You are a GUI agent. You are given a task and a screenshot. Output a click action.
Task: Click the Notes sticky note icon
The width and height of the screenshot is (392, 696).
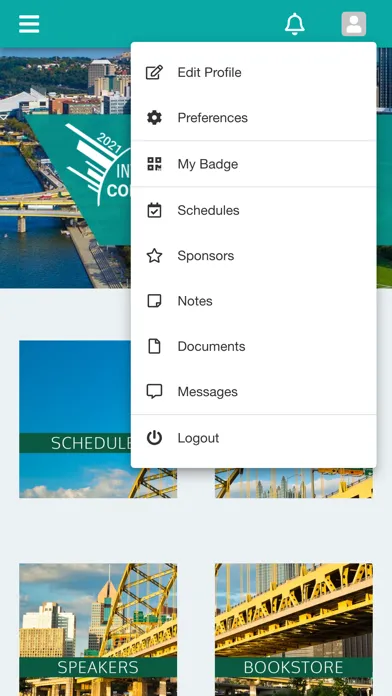pos(154,301)
